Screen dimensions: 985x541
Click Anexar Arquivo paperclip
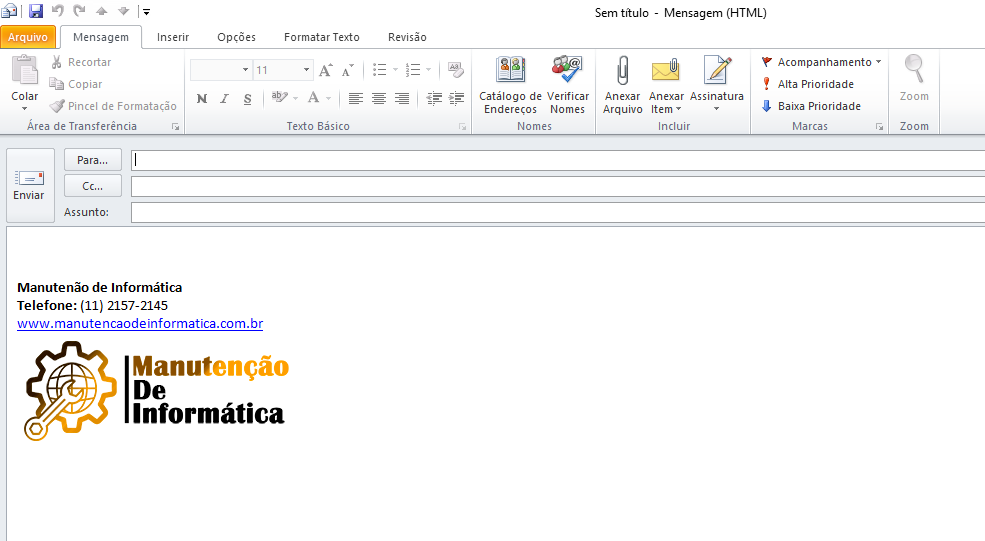click(x=623, y=85)
